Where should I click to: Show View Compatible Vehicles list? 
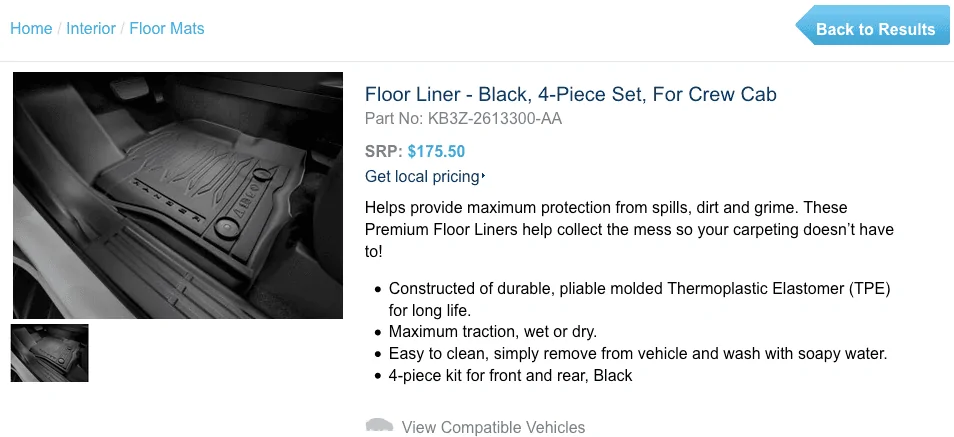tap(493, 427)
